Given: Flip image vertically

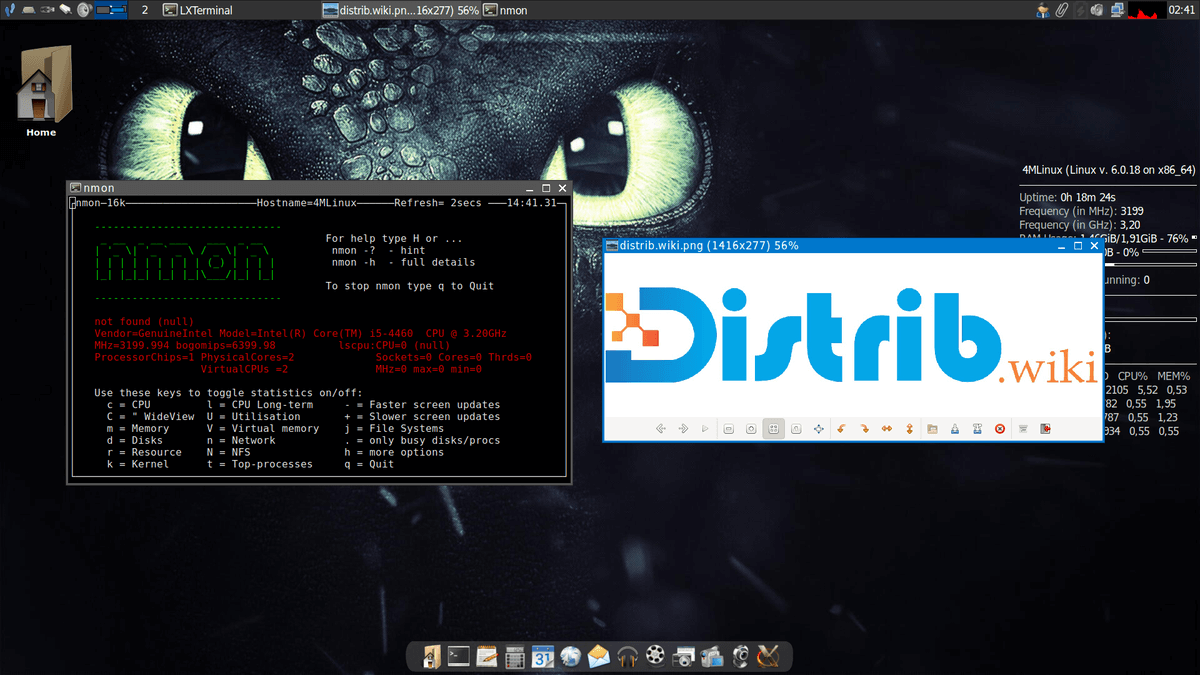Looking at the screenshot, I should [909, 428].
